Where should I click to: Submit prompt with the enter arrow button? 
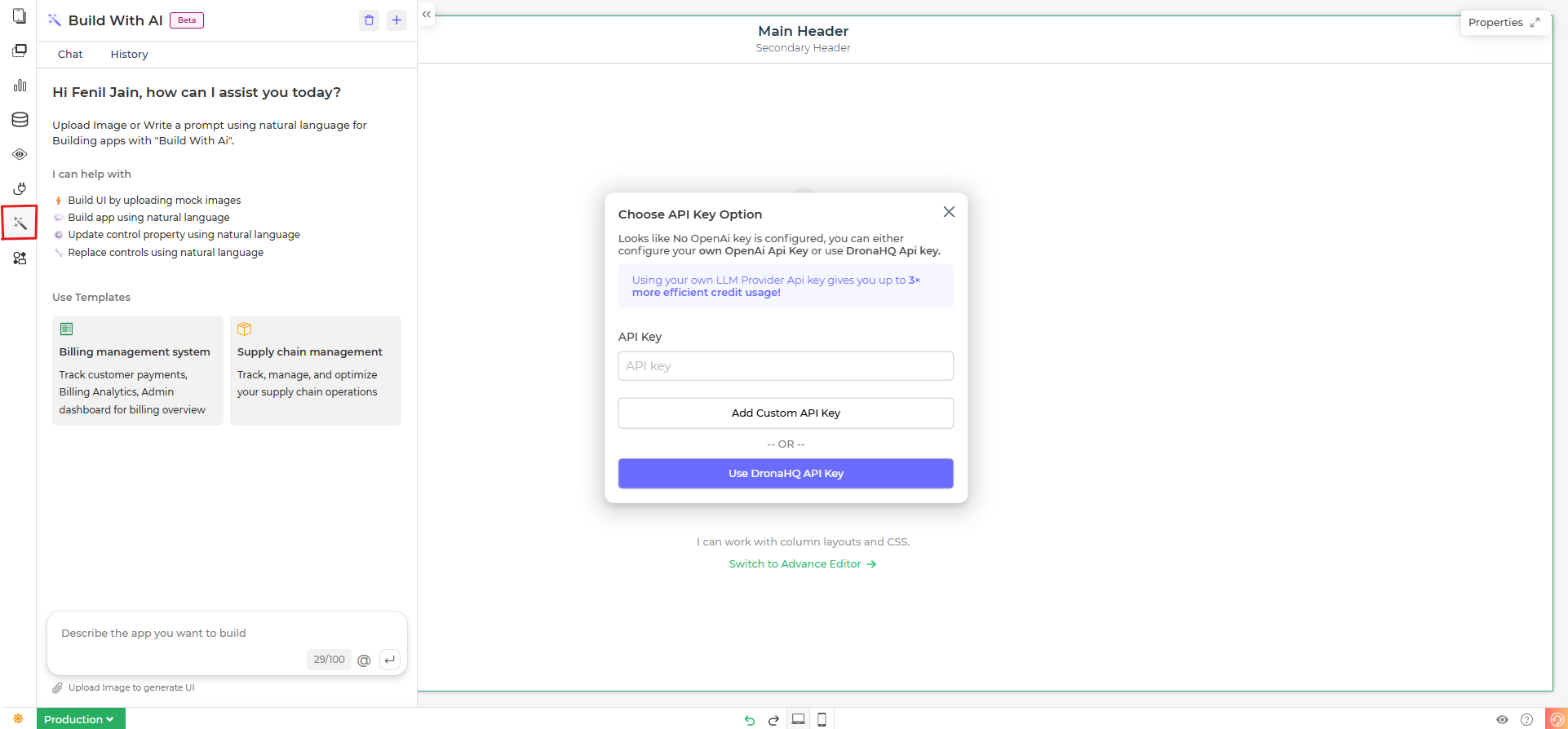pyautogui.click(x=390, y=660)
